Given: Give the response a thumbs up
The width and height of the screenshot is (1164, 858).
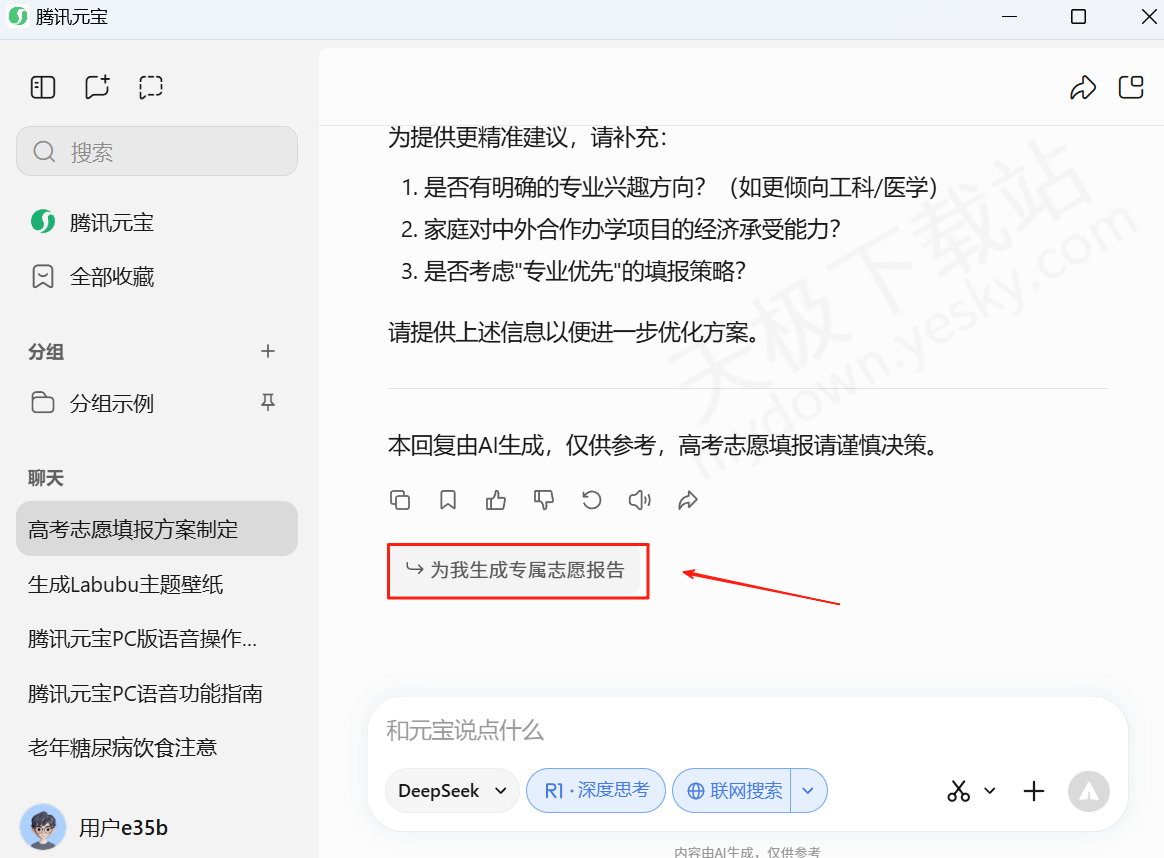Looking at the screenshot, I should (x=496, y=500).
